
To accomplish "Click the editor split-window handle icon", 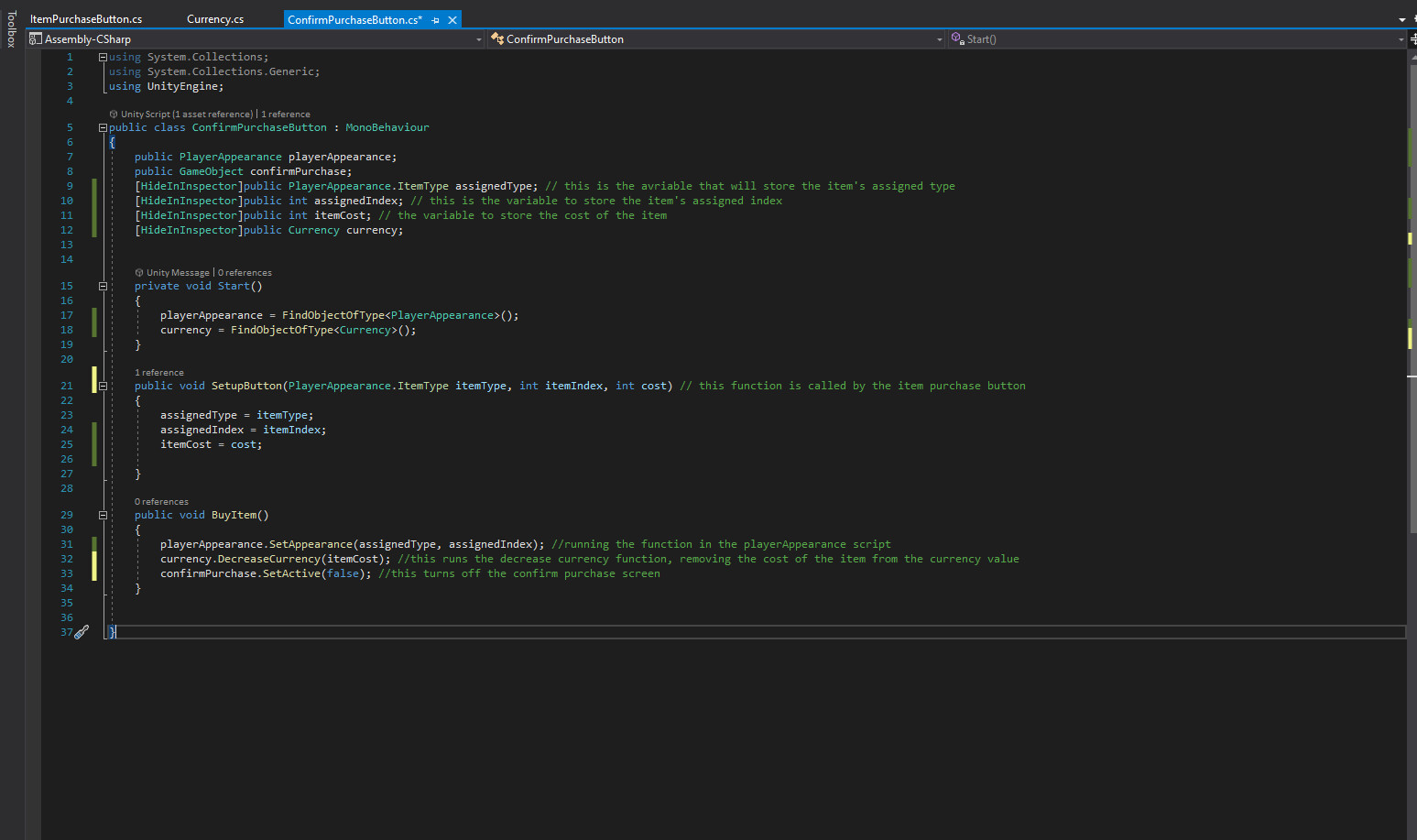I will 1412,39.
